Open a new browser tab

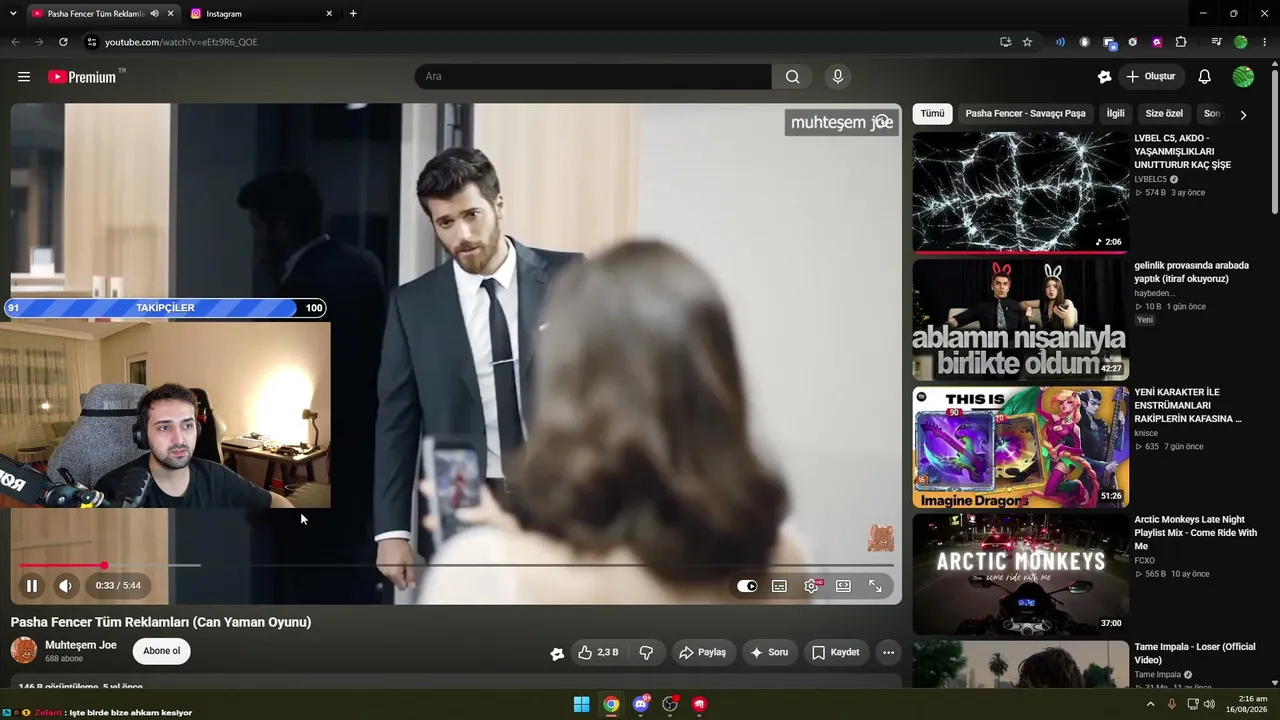click(353, 14)
